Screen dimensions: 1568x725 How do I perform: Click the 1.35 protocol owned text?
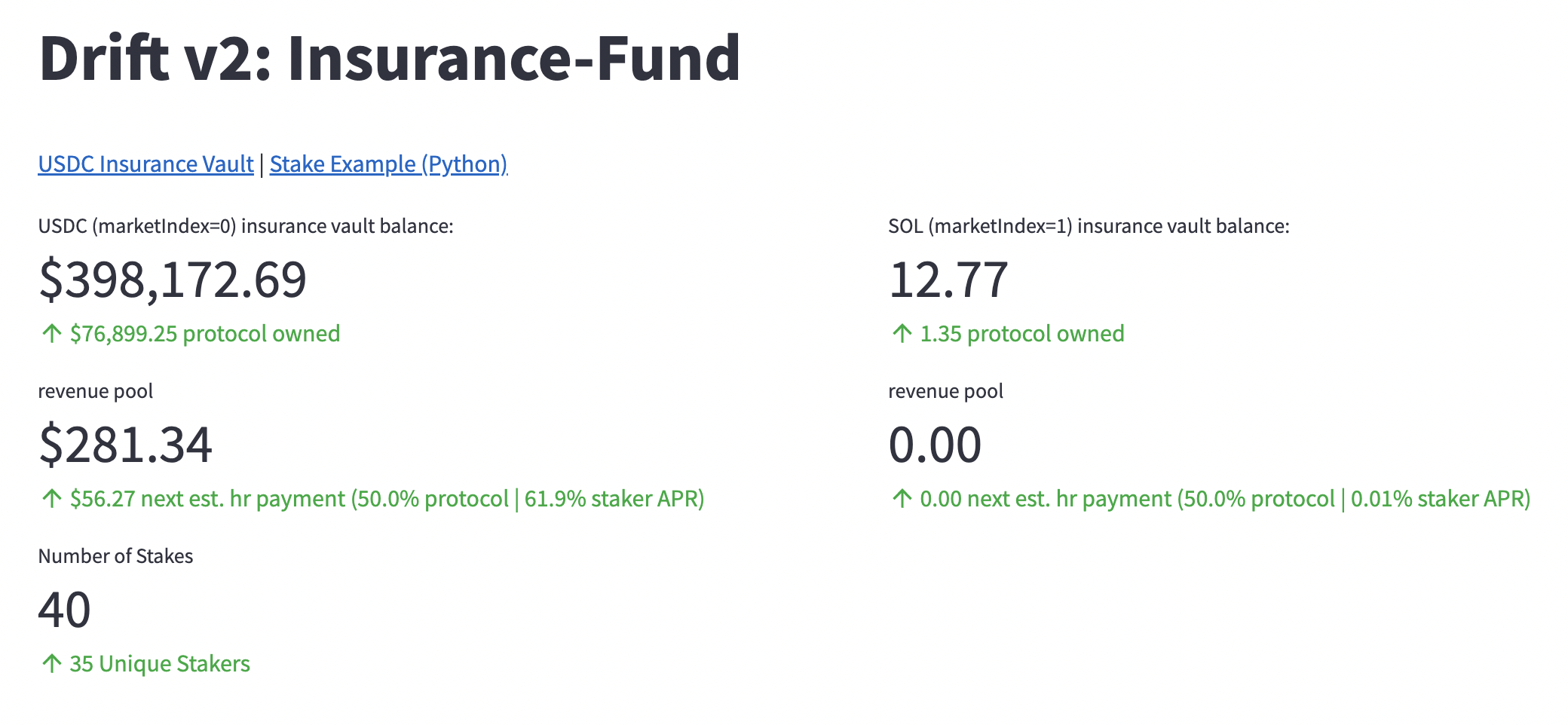(1022, 334)
